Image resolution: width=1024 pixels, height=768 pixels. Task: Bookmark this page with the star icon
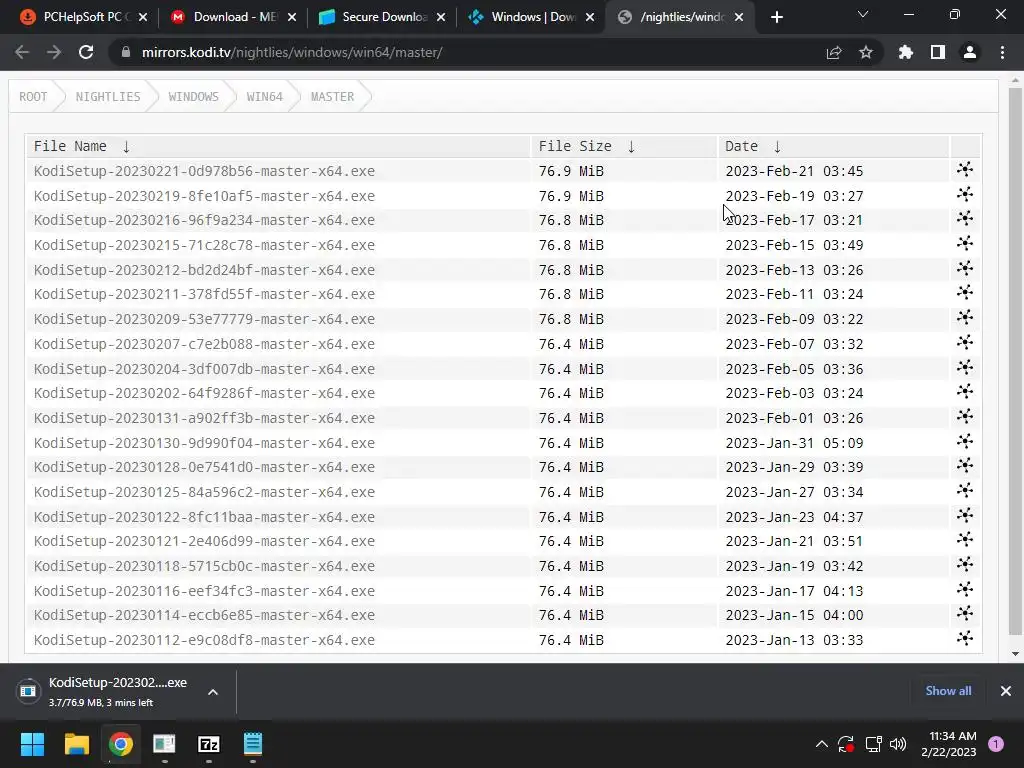click(x=866, y=52)
